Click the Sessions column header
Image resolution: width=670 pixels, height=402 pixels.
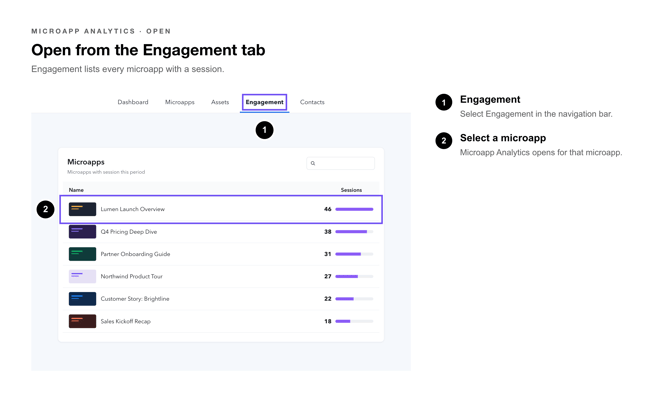pos(351,190)
